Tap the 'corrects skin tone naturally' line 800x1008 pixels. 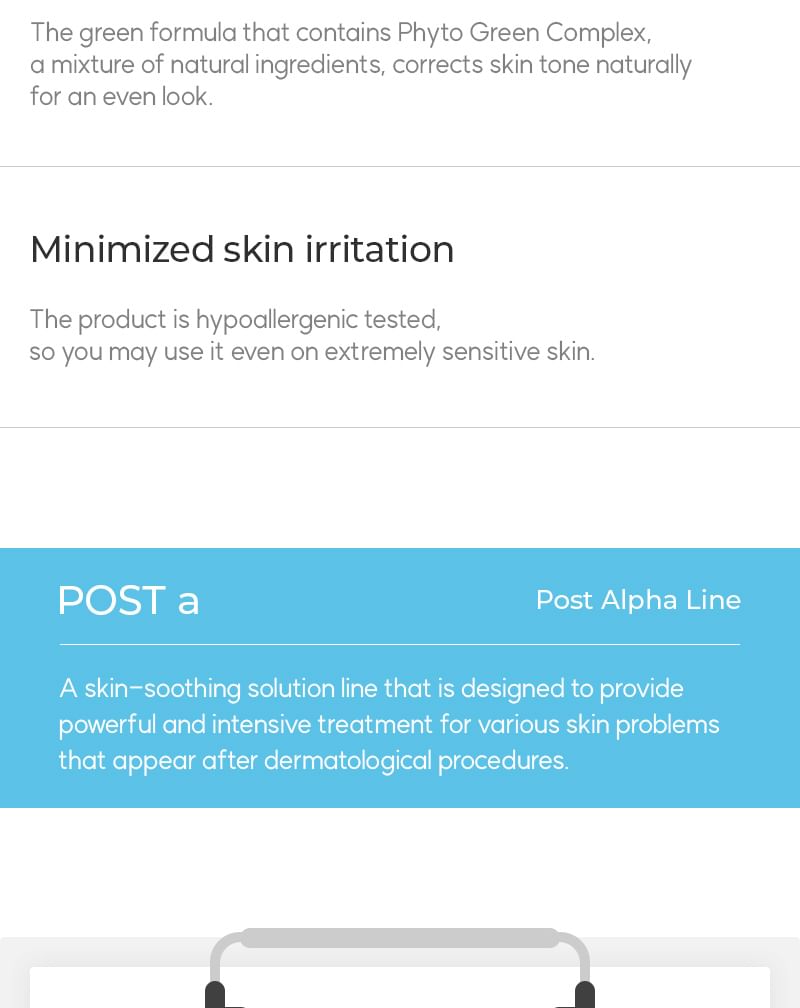point(360,66)
